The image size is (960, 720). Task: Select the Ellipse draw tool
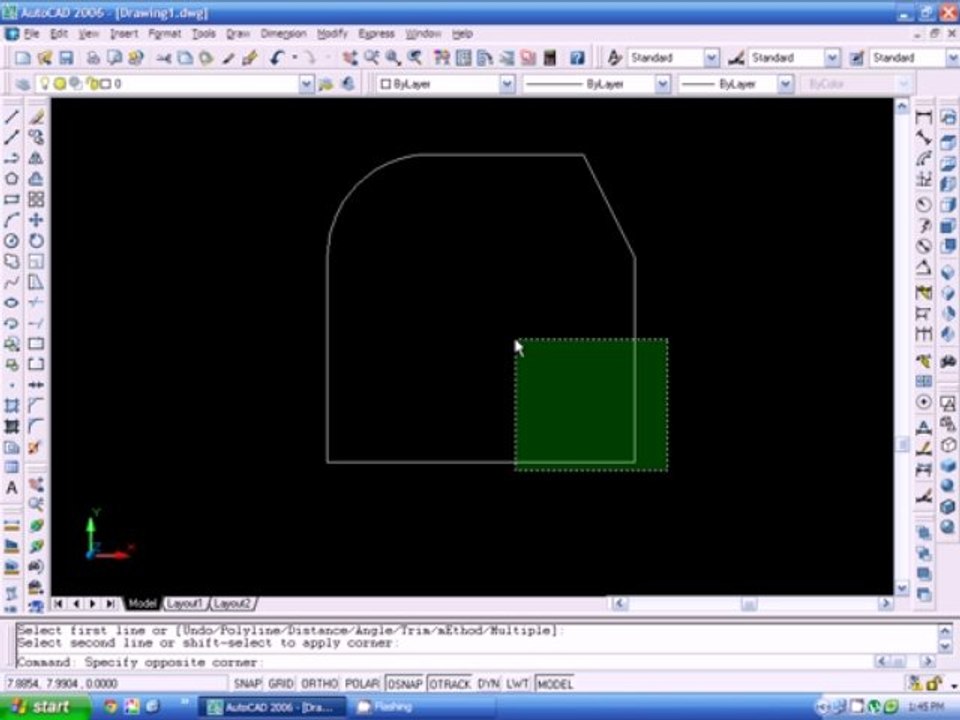click(x=12, y=303)
